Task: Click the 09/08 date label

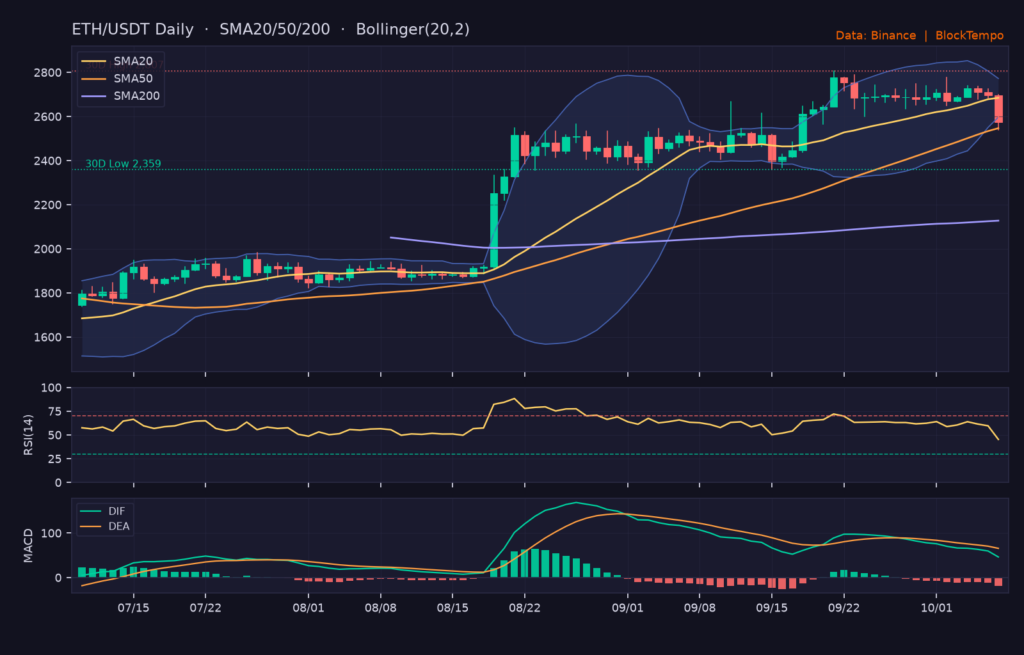Action: (699, 608)
